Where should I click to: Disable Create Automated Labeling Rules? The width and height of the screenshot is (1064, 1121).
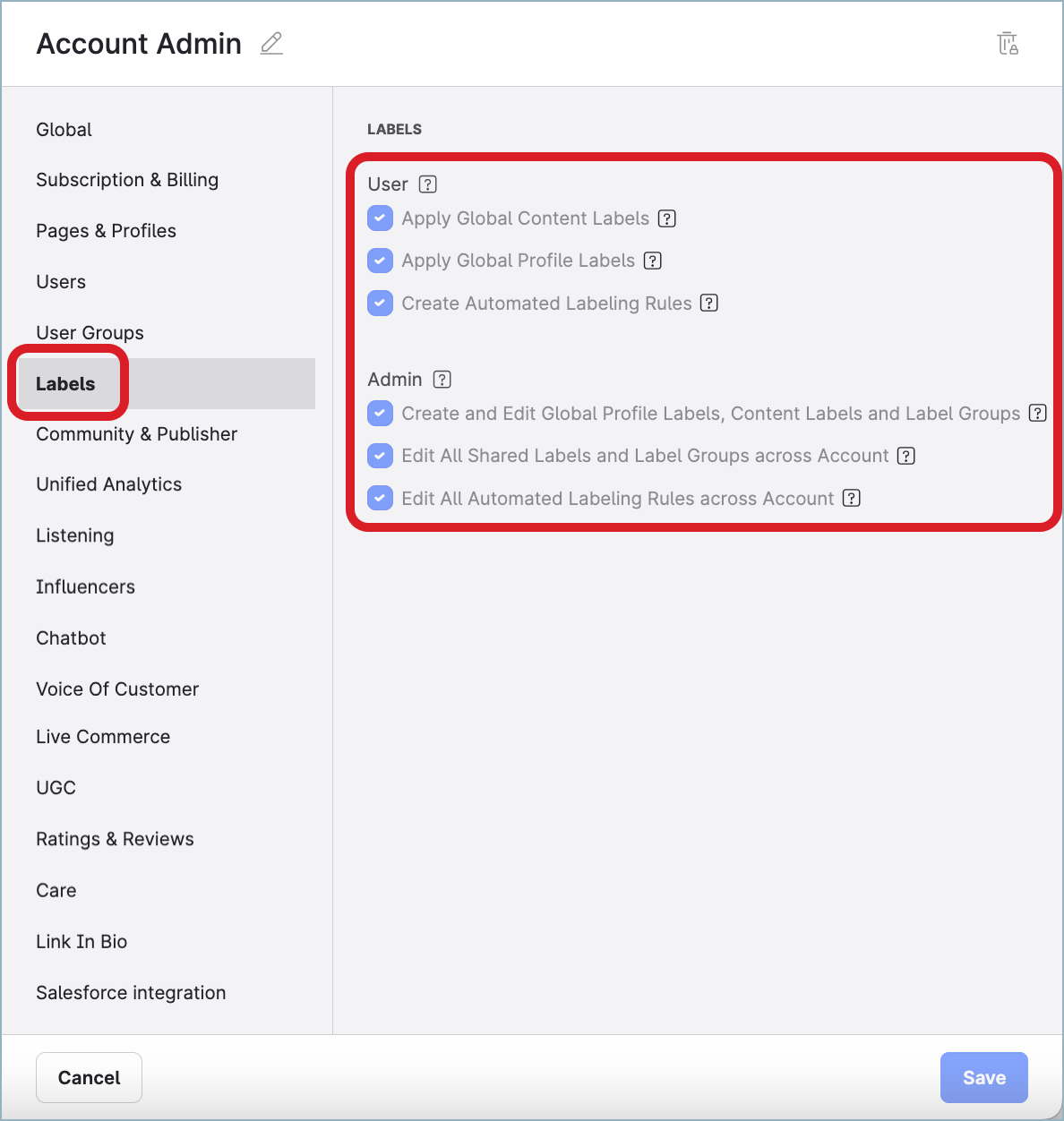[x=380, y=303]
